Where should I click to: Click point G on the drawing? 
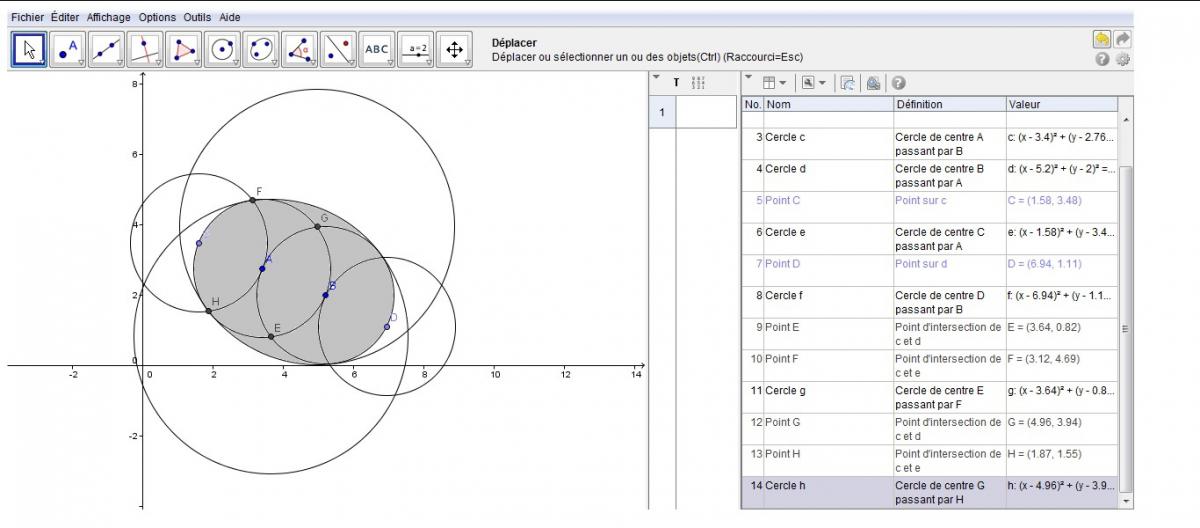pyautogui.click(x=317, y=226)
